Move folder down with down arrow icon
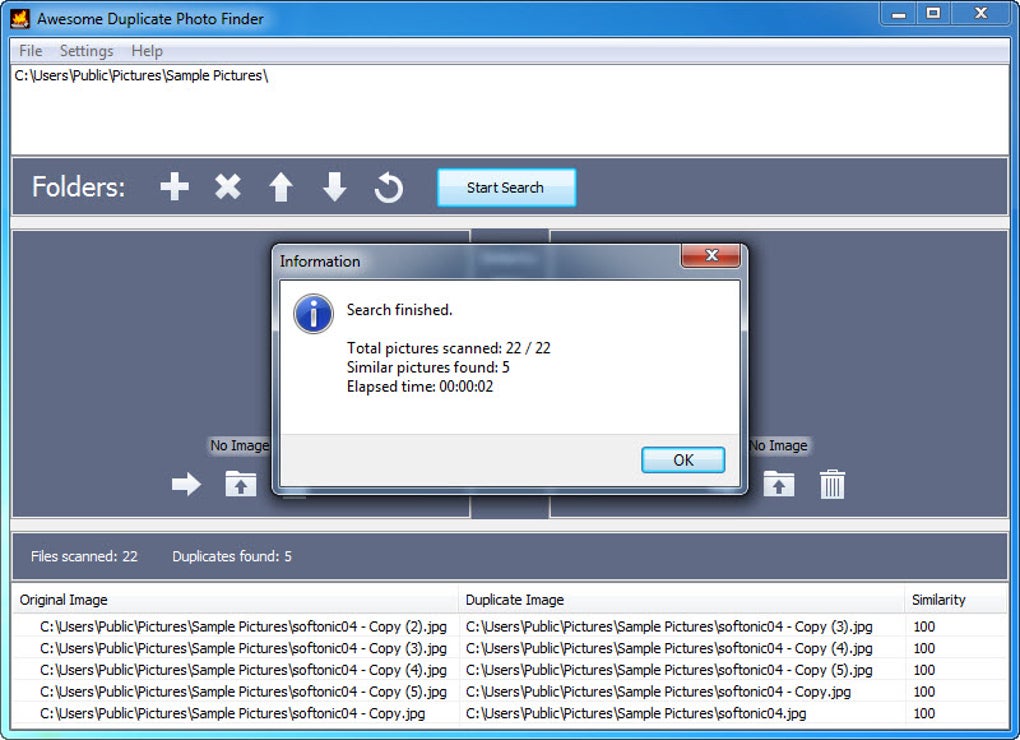 click(x=334, y=187)
